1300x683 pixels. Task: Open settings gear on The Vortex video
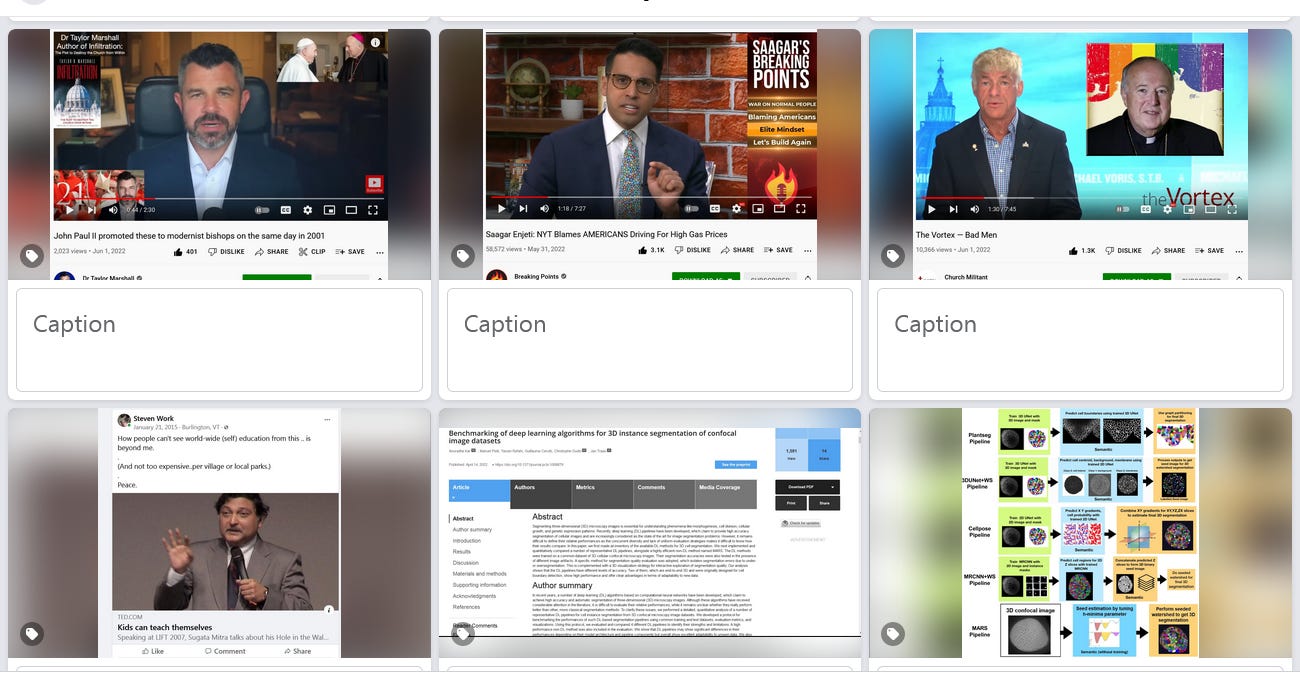point(1169,209)
